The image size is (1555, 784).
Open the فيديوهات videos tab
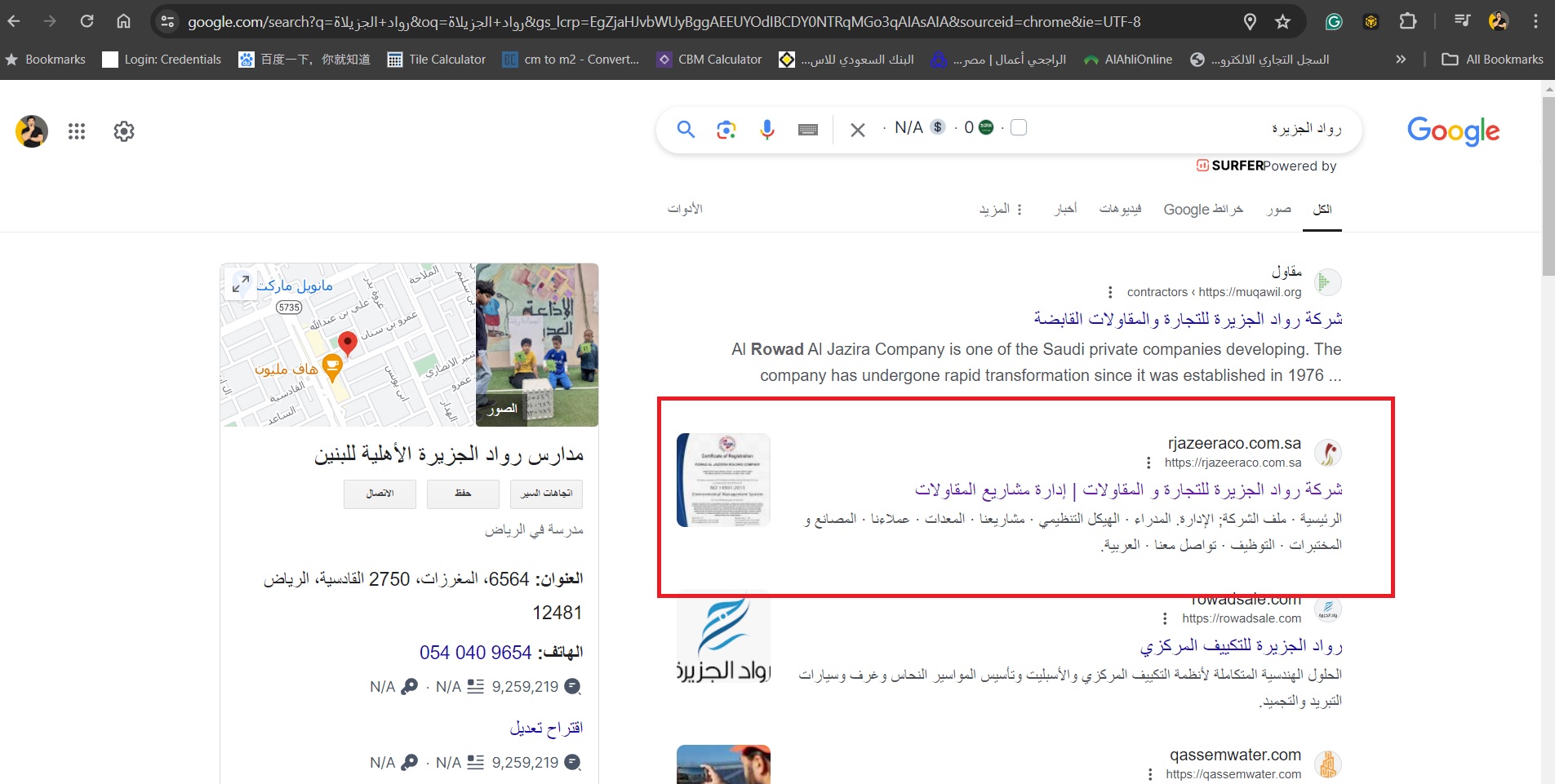pyautogui.click(x=1120, y=210)
